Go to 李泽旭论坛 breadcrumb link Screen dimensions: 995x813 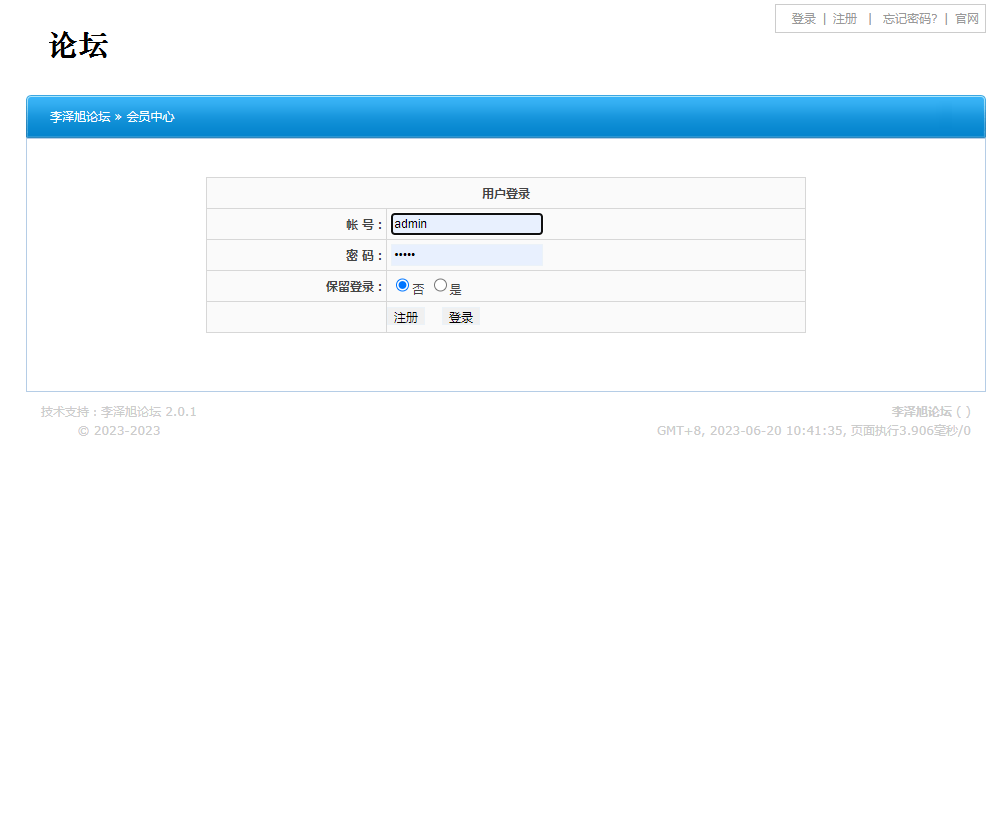coord(80,117)
